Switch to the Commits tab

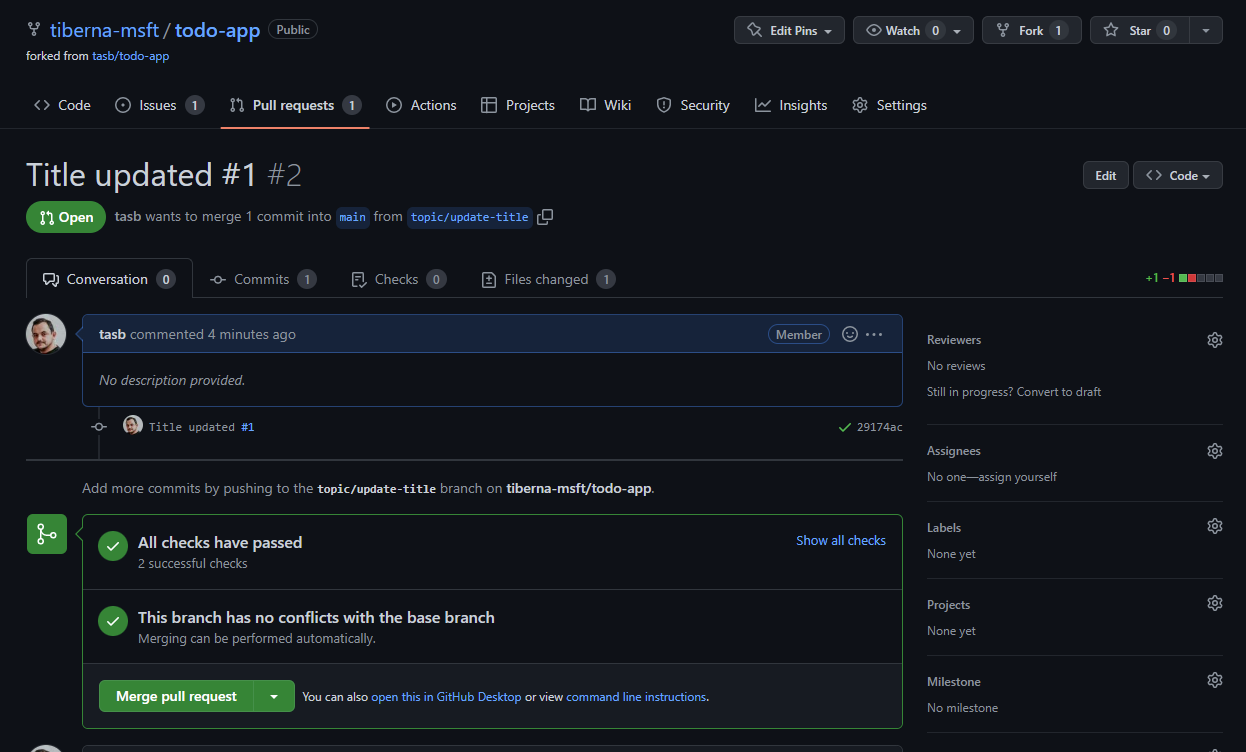click(262, 279)
